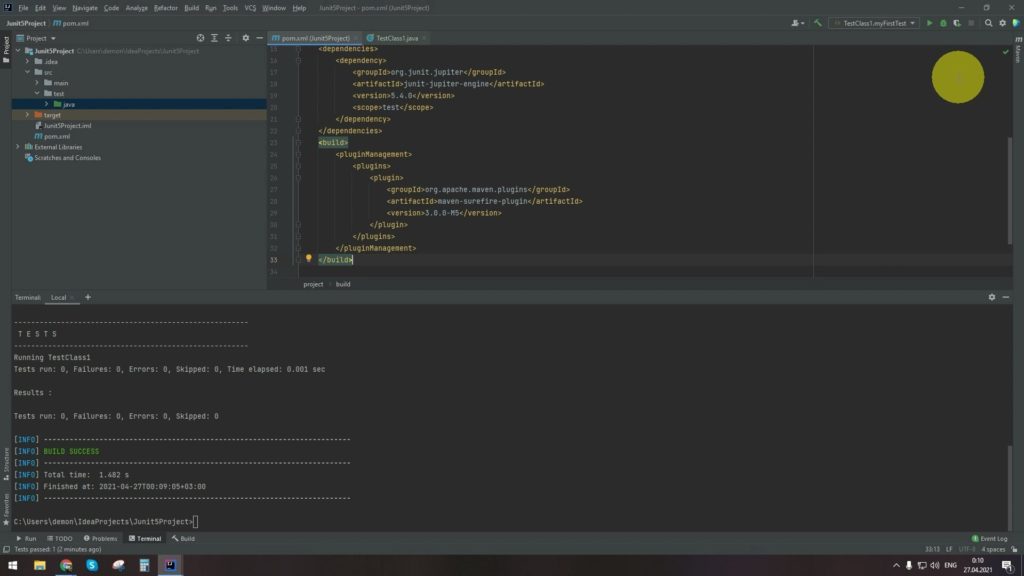Toggle the Terminal tool window button

[x=145, y=539]
